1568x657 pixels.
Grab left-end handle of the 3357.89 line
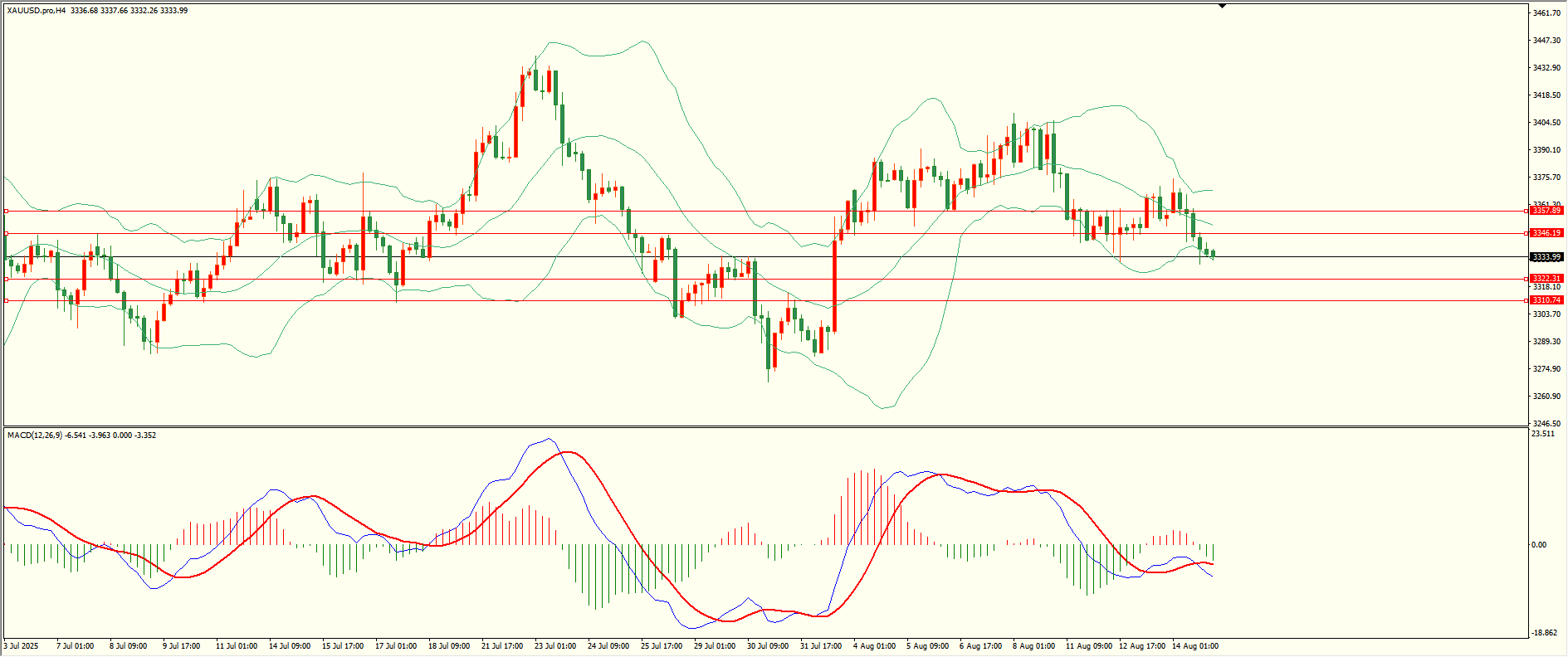[x=6, y=212]
